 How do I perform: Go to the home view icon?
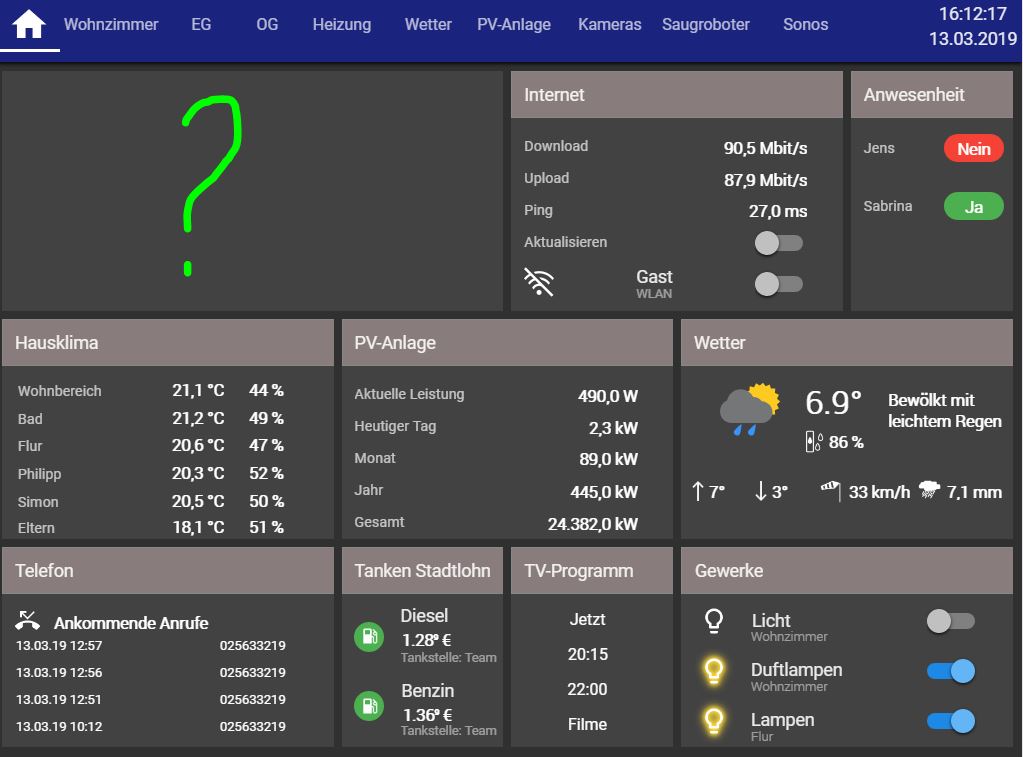[29, 24]
